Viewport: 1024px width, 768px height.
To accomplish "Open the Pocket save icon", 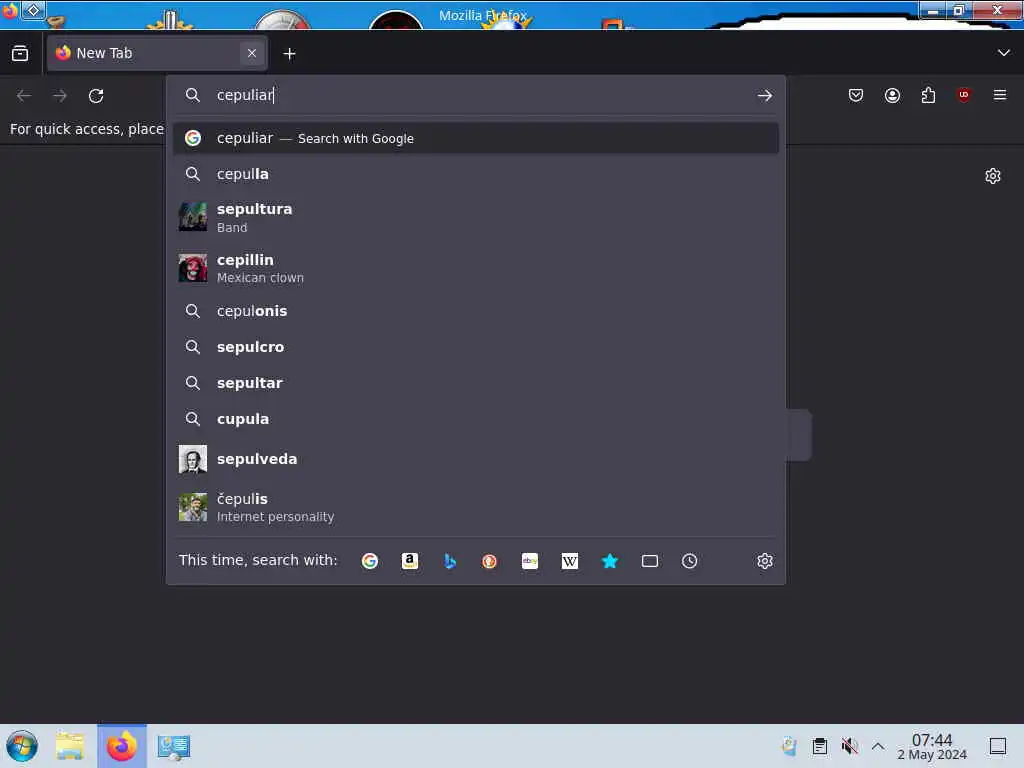I will pyautogui.click(x=856, y=95).
